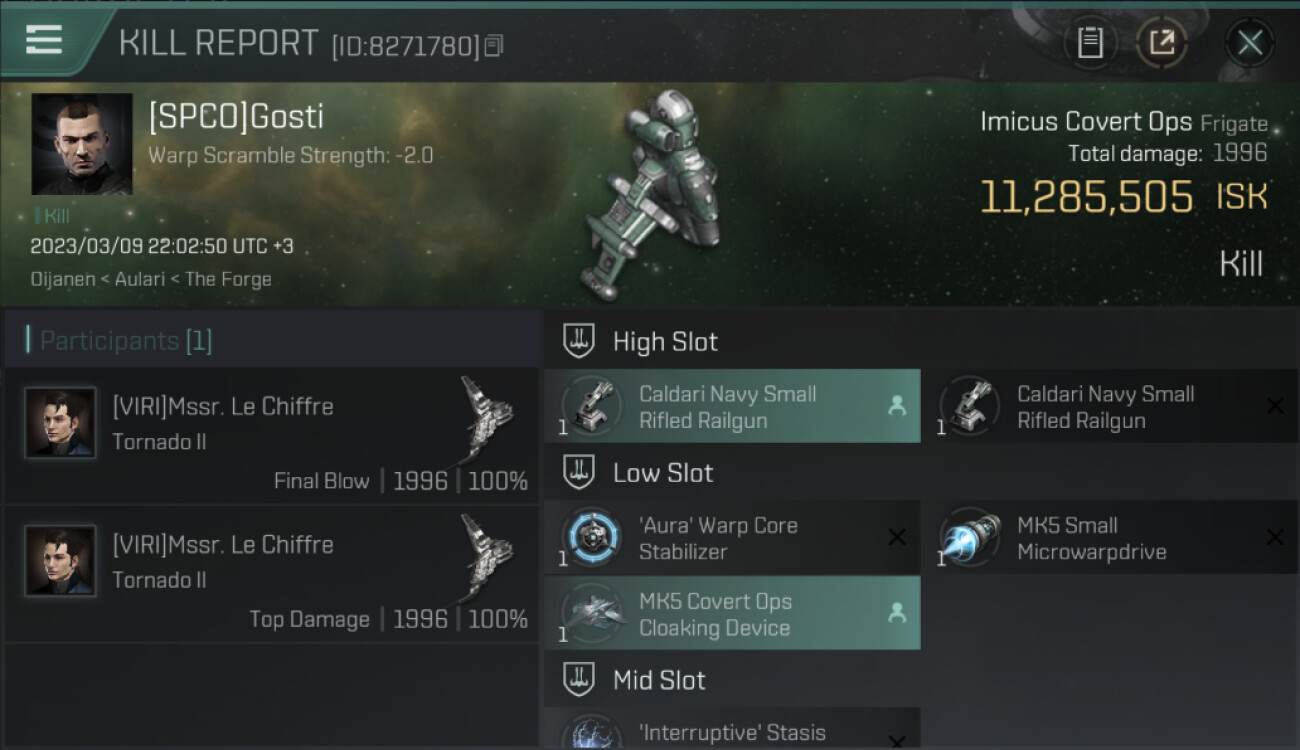
Task: Select MK5 Covert Ops Cloaking Device
Action: [732, 613]
